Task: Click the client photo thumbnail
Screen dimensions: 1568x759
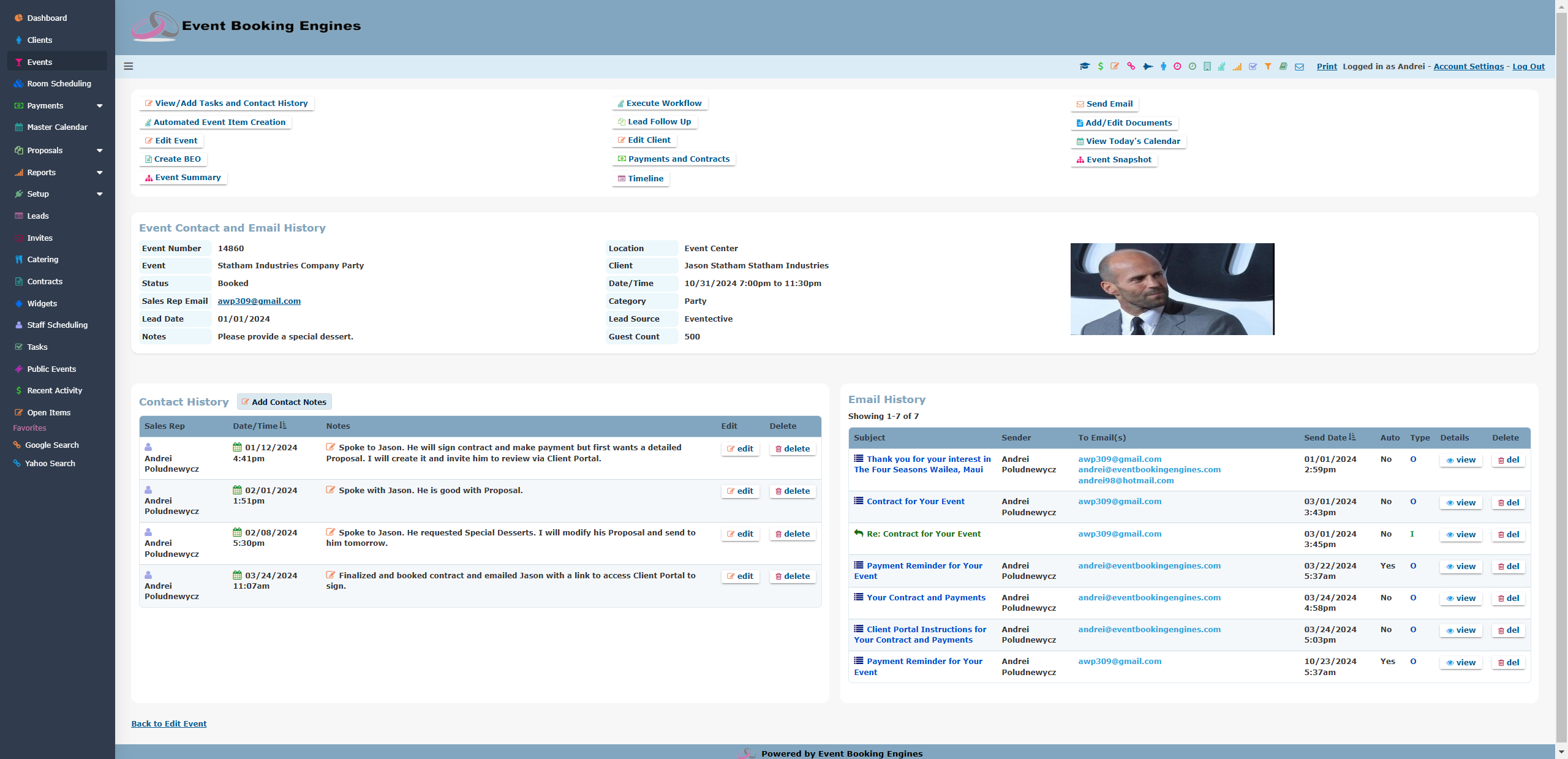Action: (x=1172, y=289)
